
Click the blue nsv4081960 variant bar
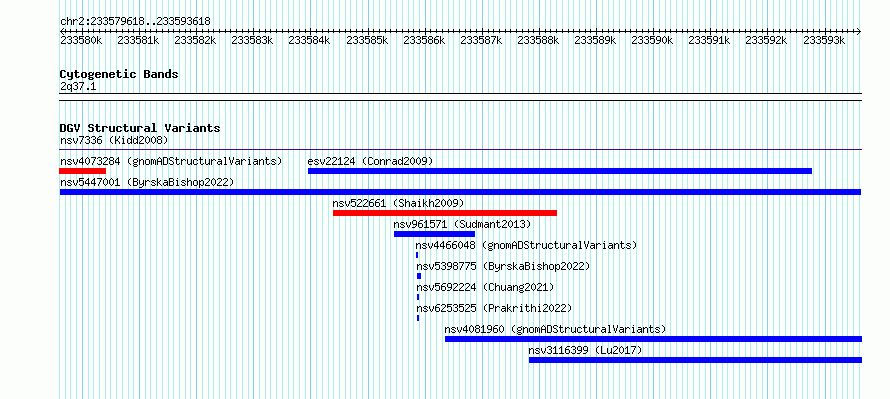[x=653, y=339]
